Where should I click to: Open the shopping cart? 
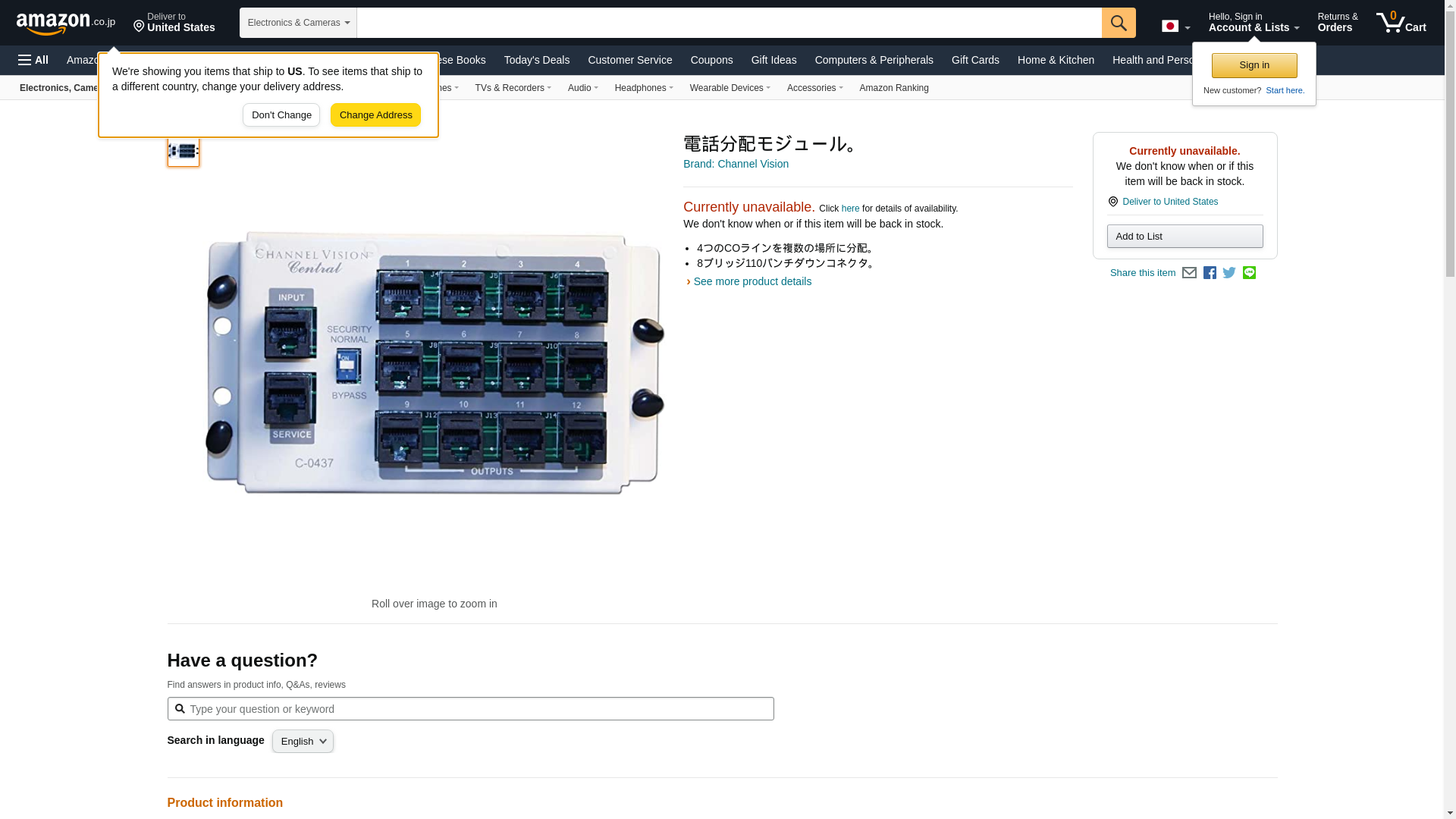[x=1401, y=23]
